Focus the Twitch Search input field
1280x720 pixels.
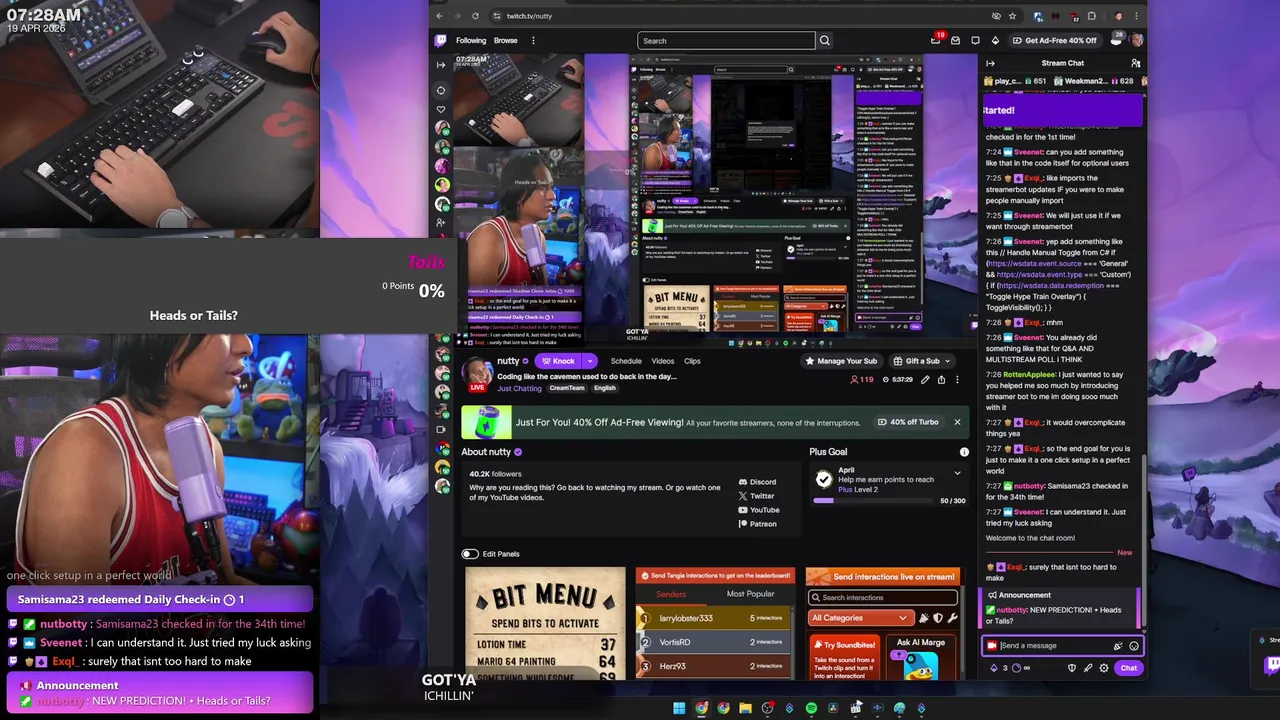(x=726, y=41)
